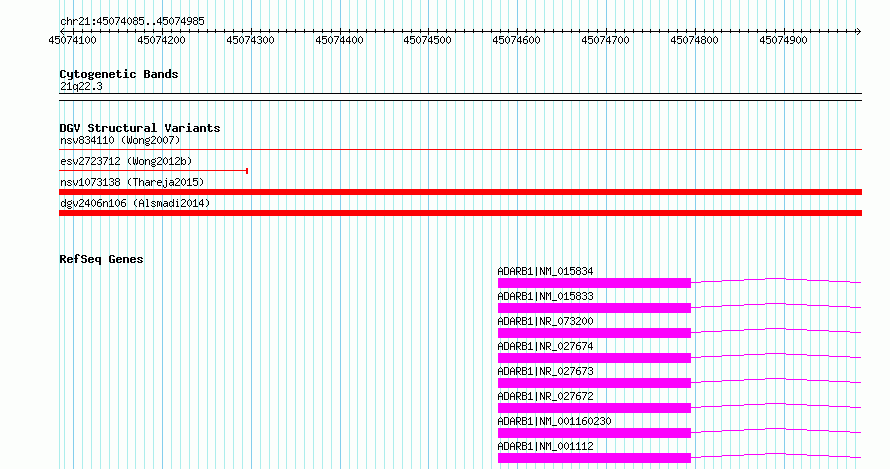Click the intron line of NM_015834

pyautogui.click(x=776, y=279)
